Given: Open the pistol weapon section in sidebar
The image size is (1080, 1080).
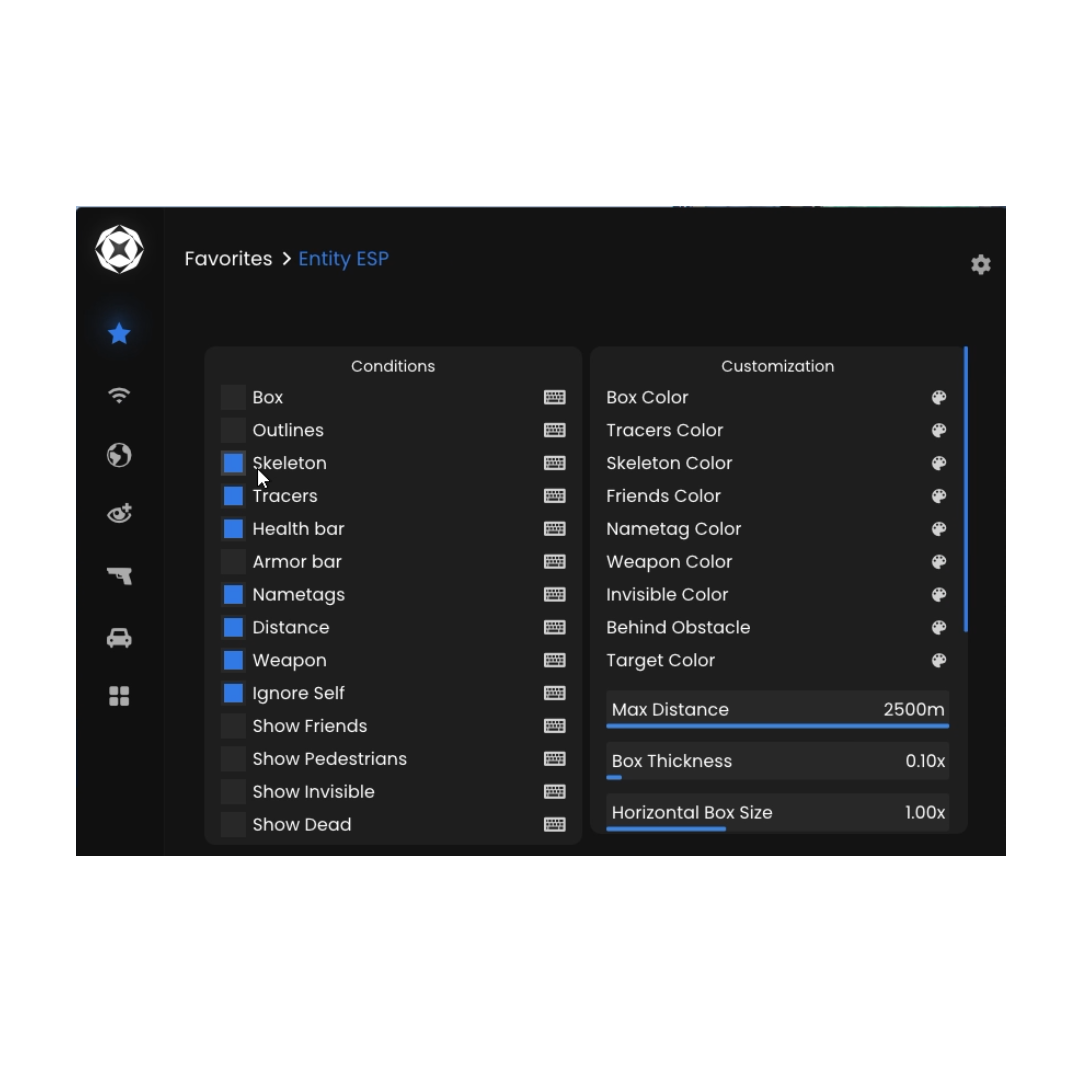Looking at the screenshot, I should tap(119, 576).
